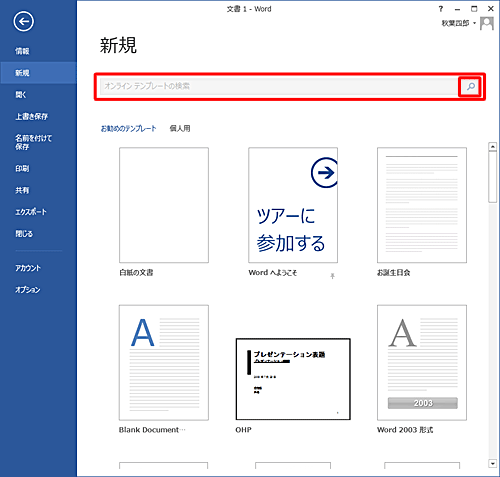500x477 pixels.
Task: Open アカウント settings
Action: 28,268
